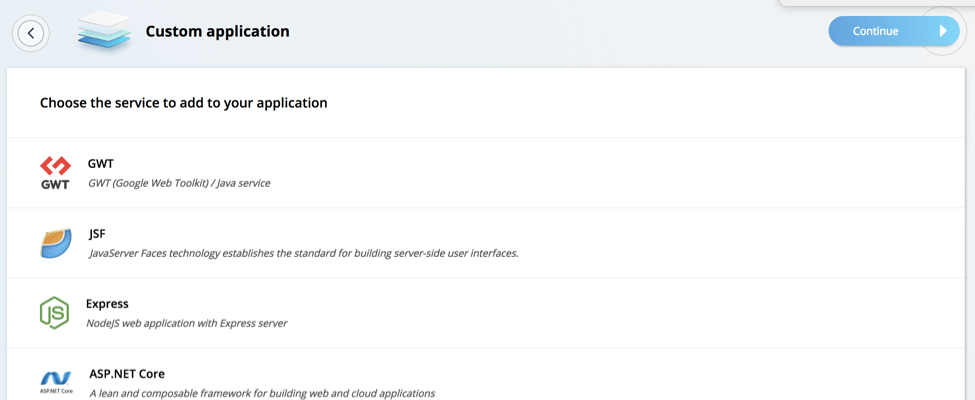Click the green NodeJS hexagon icon

(x=54, y=313)
